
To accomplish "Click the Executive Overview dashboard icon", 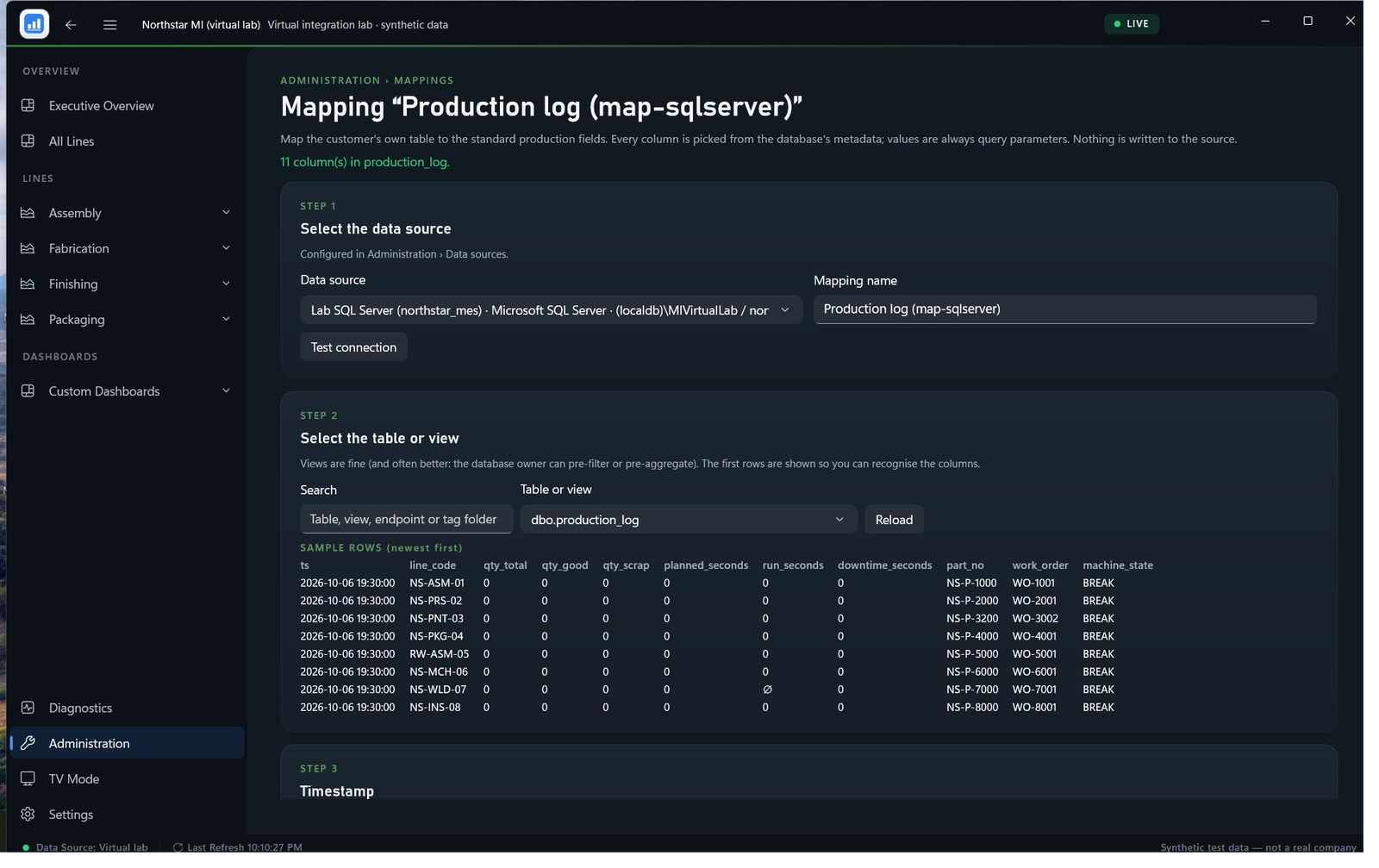I will pyautogui.click(x=28, y=106).
